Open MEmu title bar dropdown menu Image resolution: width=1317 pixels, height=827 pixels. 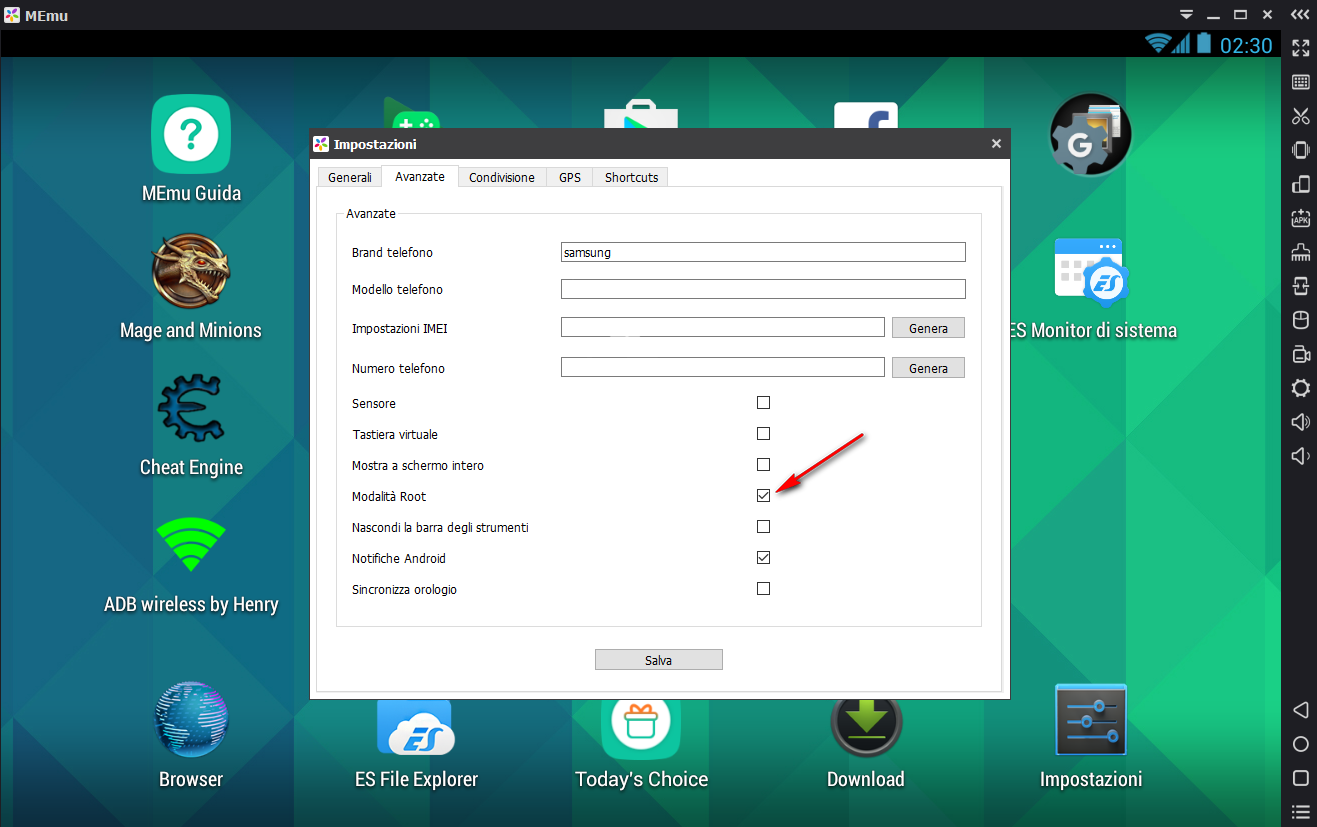point(1187,15)
